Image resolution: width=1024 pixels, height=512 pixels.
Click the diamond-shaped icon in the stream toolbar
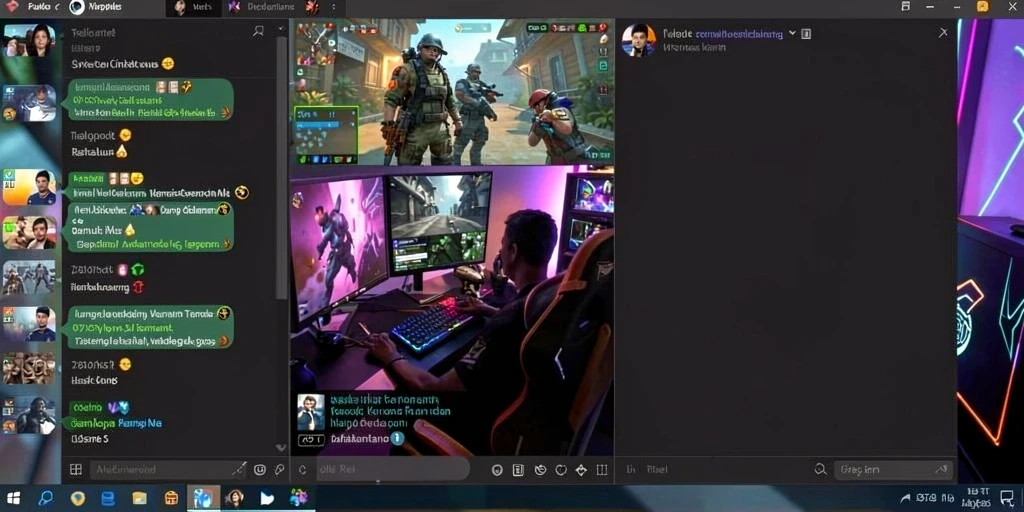point(581,470)
